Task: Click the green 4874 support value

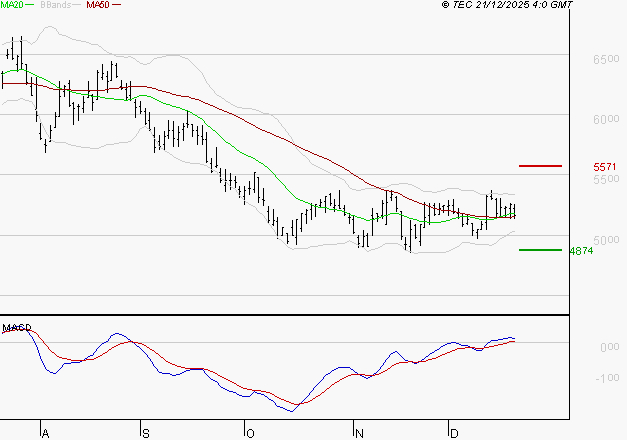Action: coord(581,251)
